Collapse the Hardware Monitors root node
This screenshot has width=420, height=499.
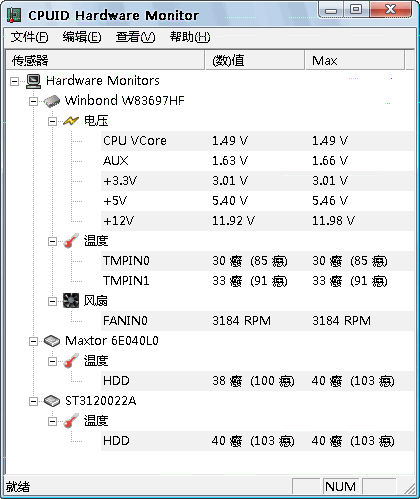(x=15, y=81)
